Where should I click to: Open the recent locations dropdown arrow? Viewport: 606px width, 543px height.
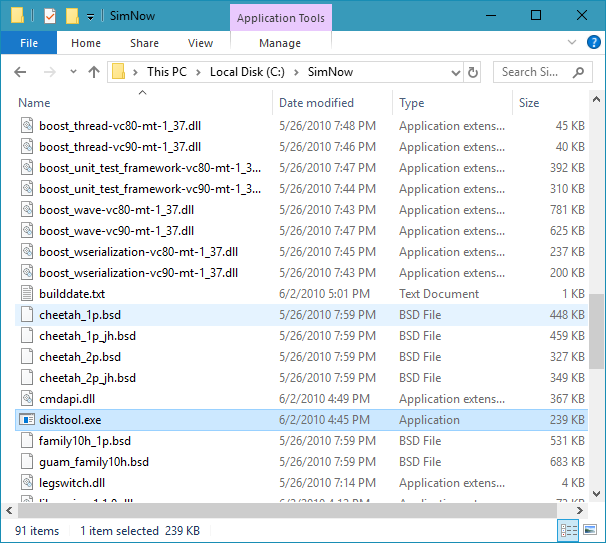pos(71,72)
